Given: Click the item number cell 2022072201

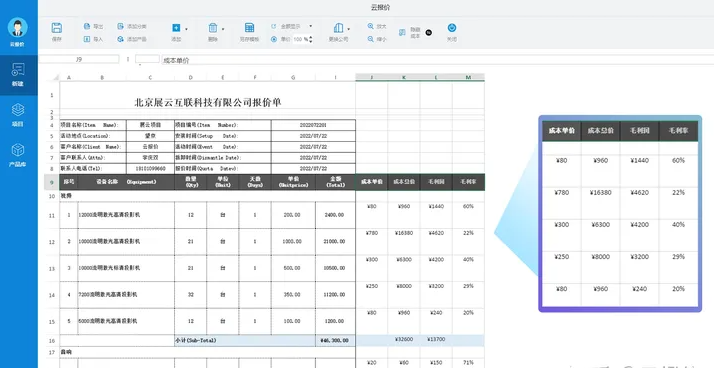Looking at the screenshot, I should coord(313,125).
